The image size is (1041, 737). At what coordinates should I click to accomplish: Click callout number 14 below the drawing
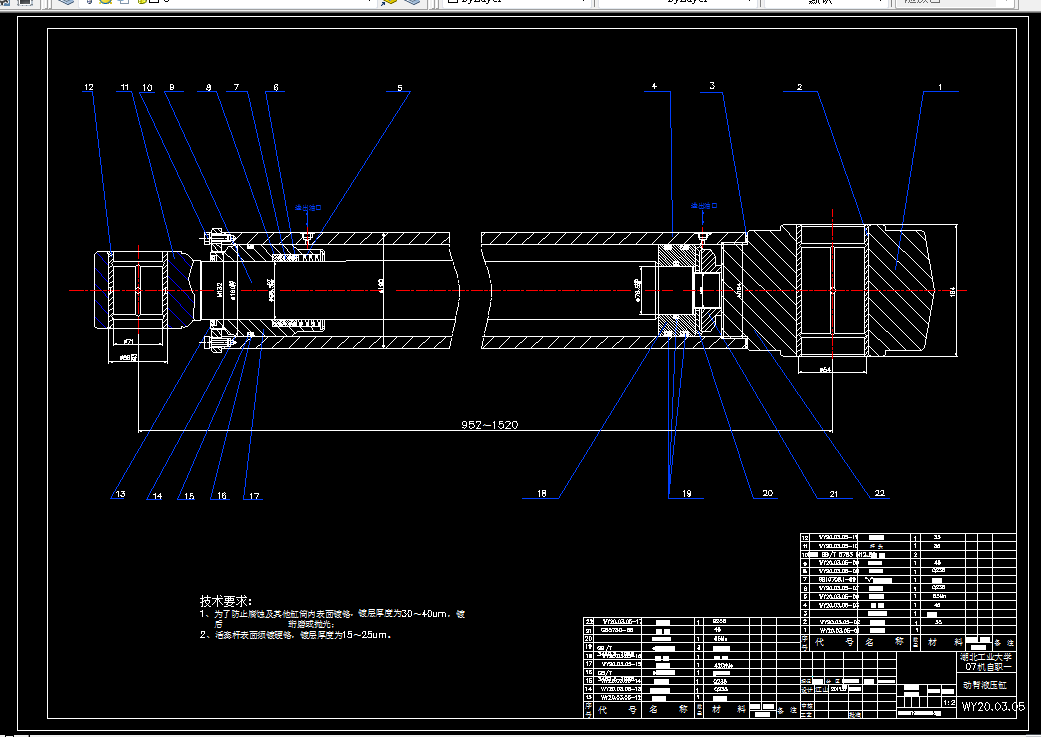tap(157, 495)
